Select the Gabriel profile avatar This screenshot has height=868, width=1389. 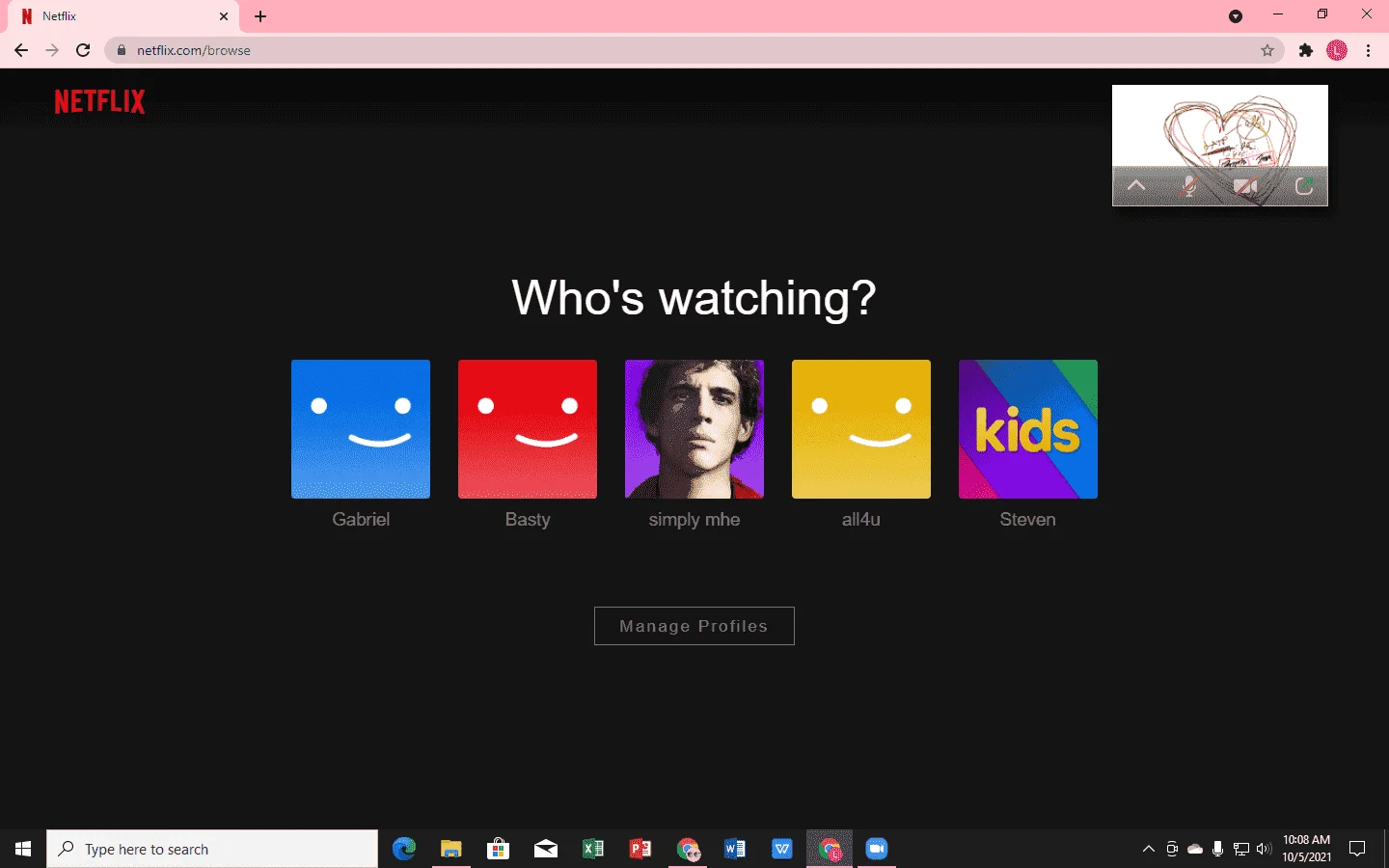(x=361, y=429)
